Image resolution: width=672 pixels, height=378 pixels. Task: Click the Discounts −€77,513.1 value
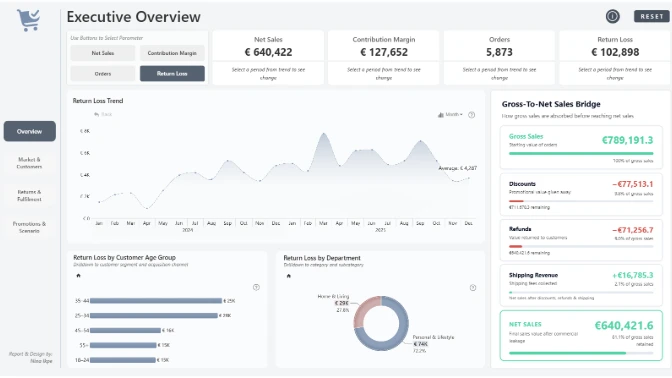point(633,184)
